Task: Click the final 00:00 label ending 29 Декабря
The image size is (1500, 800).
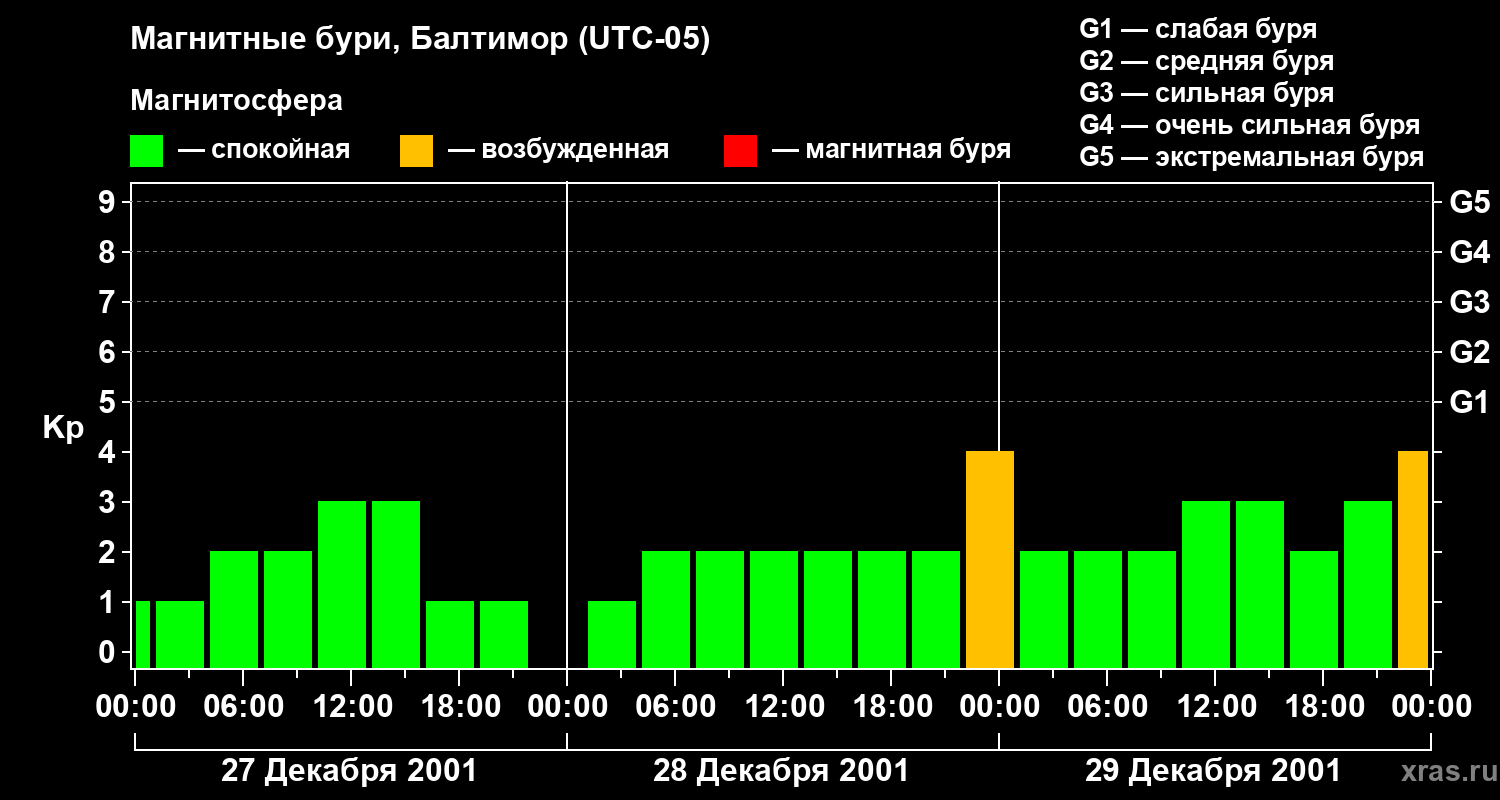Action: point(1430,707)
